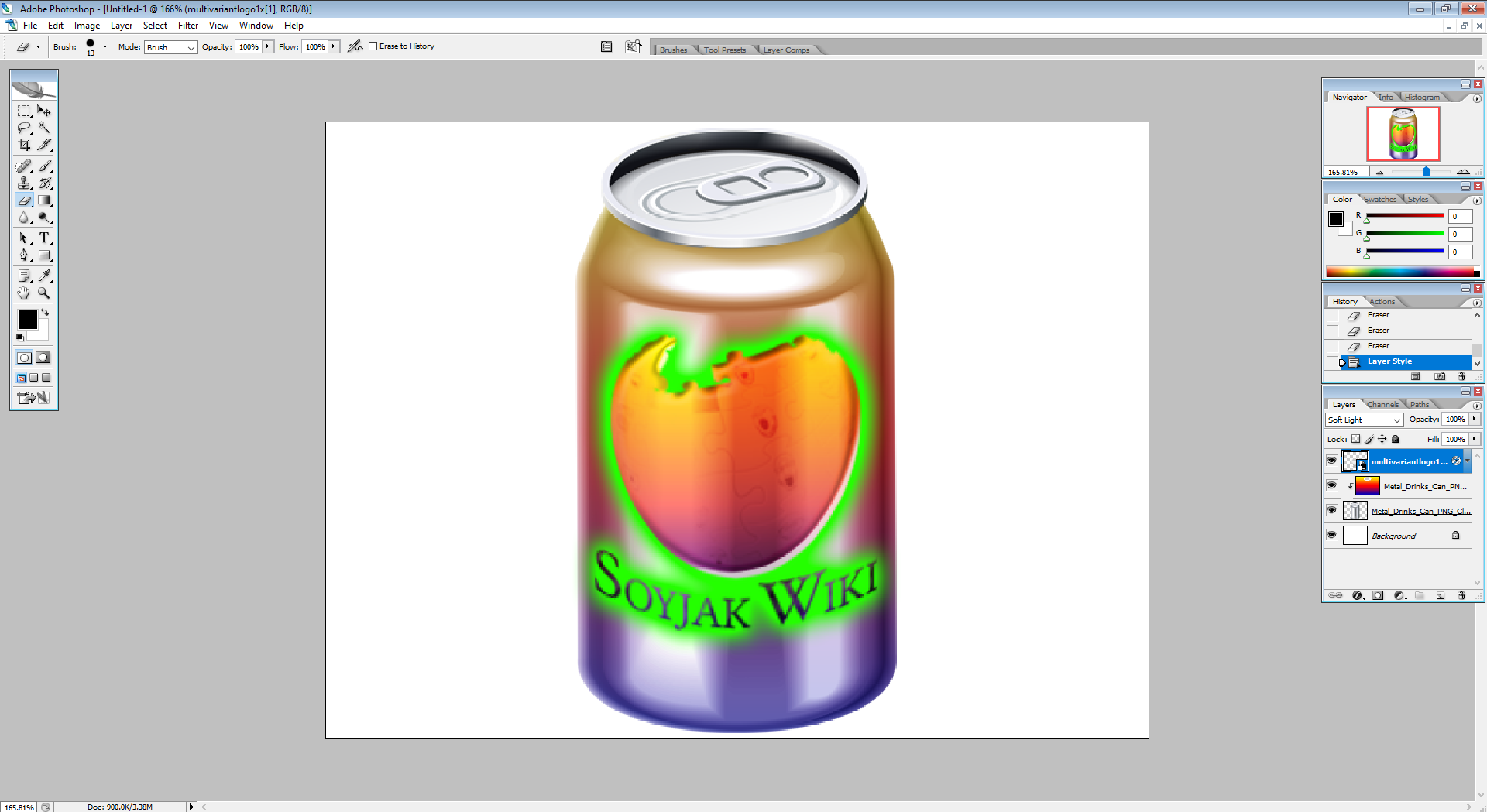Viewport: 1487px width, 812px height.
Task: Click the foreground color swatch in toolbox
Action: (27, 319)
